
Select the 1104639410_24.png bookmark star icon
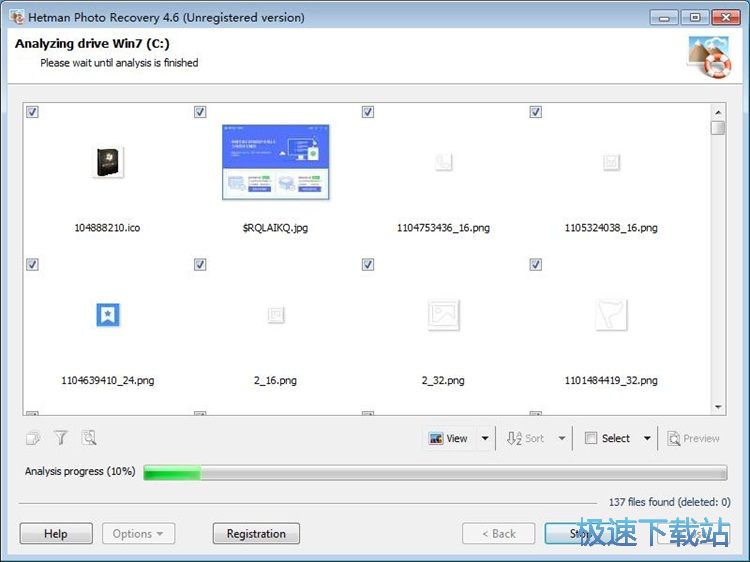point(107,315)
